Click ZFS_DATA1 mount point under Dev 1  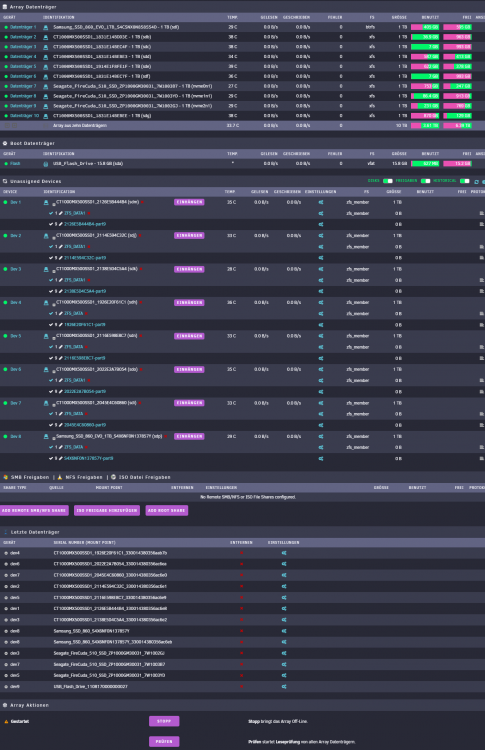point(75,213)
